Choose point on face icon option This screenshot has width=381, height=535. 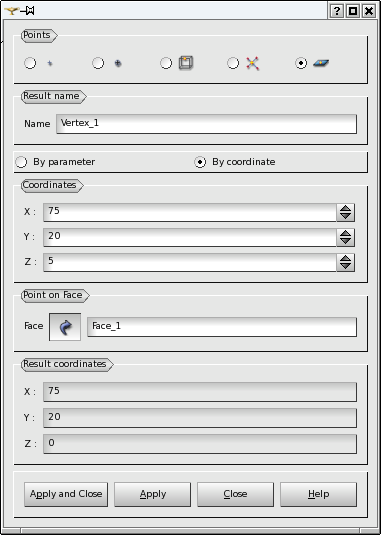coord(321,63)
